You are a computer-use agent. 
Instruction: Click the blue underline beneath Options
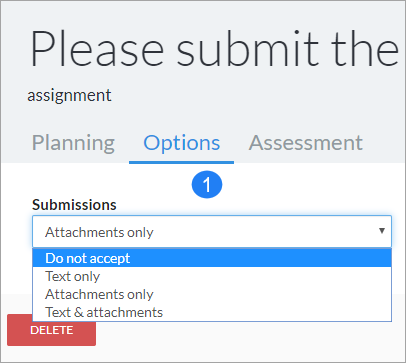[x=182, y=162]
